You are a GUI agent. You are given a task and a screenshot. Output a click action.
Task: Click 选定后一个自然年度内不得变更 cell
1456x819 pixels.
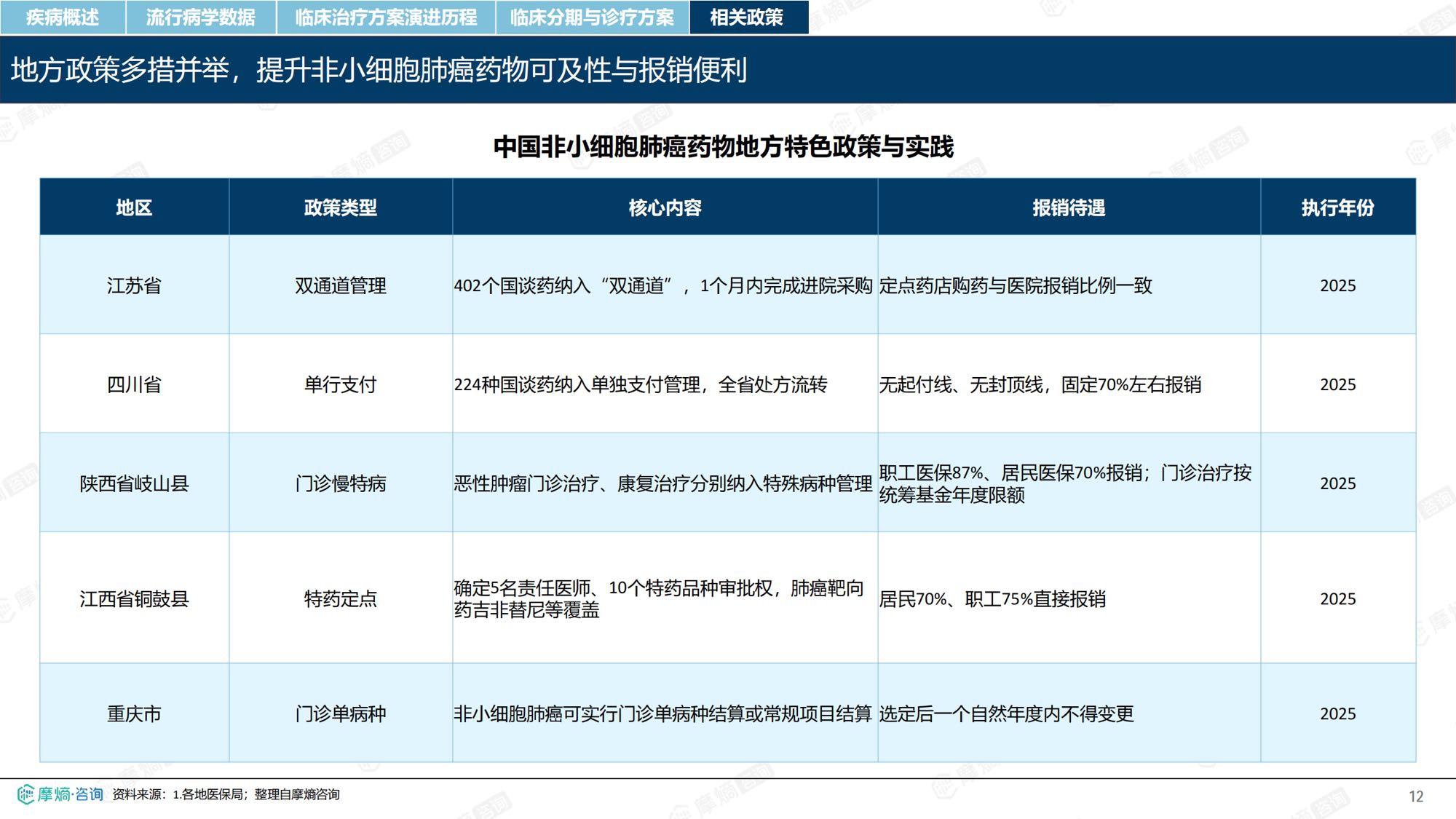click(x=1069, y=713)
